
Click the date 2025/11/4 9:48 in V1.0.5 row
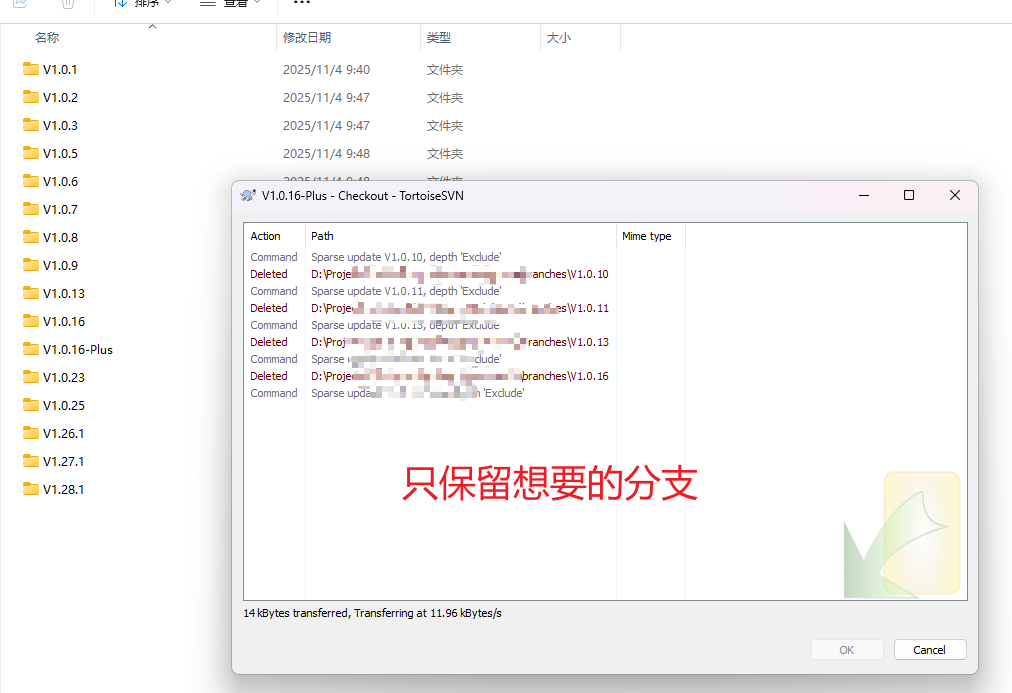(x=327, y=154)
